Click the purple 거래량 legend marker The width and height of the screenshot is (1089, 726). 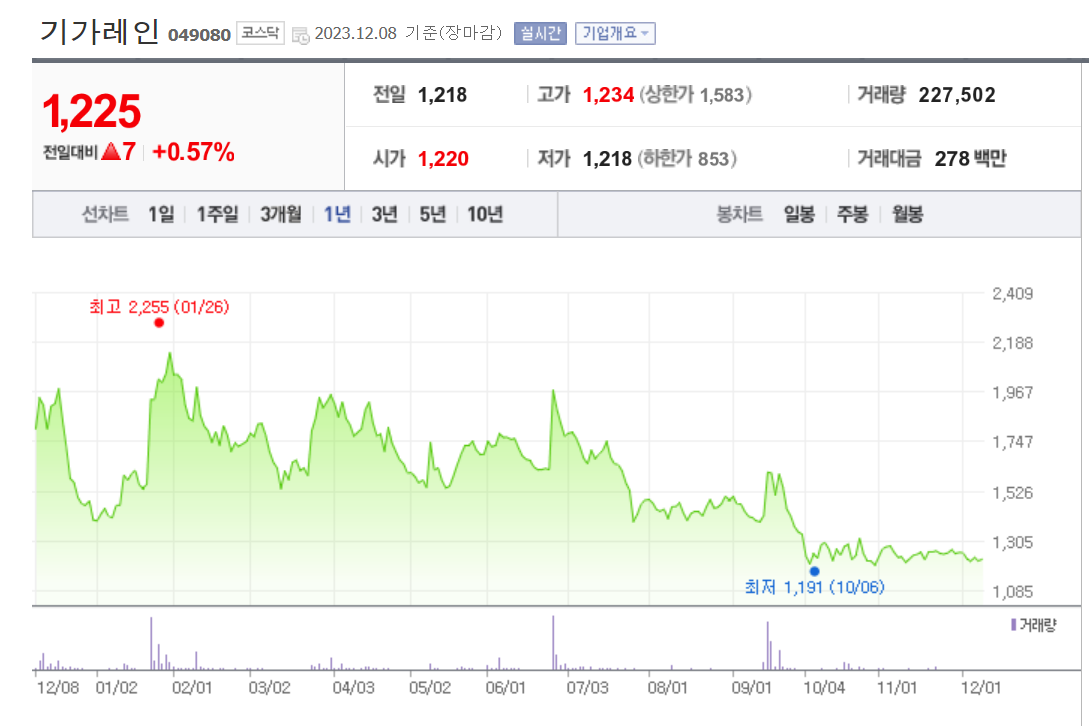tap(1014, 625)
